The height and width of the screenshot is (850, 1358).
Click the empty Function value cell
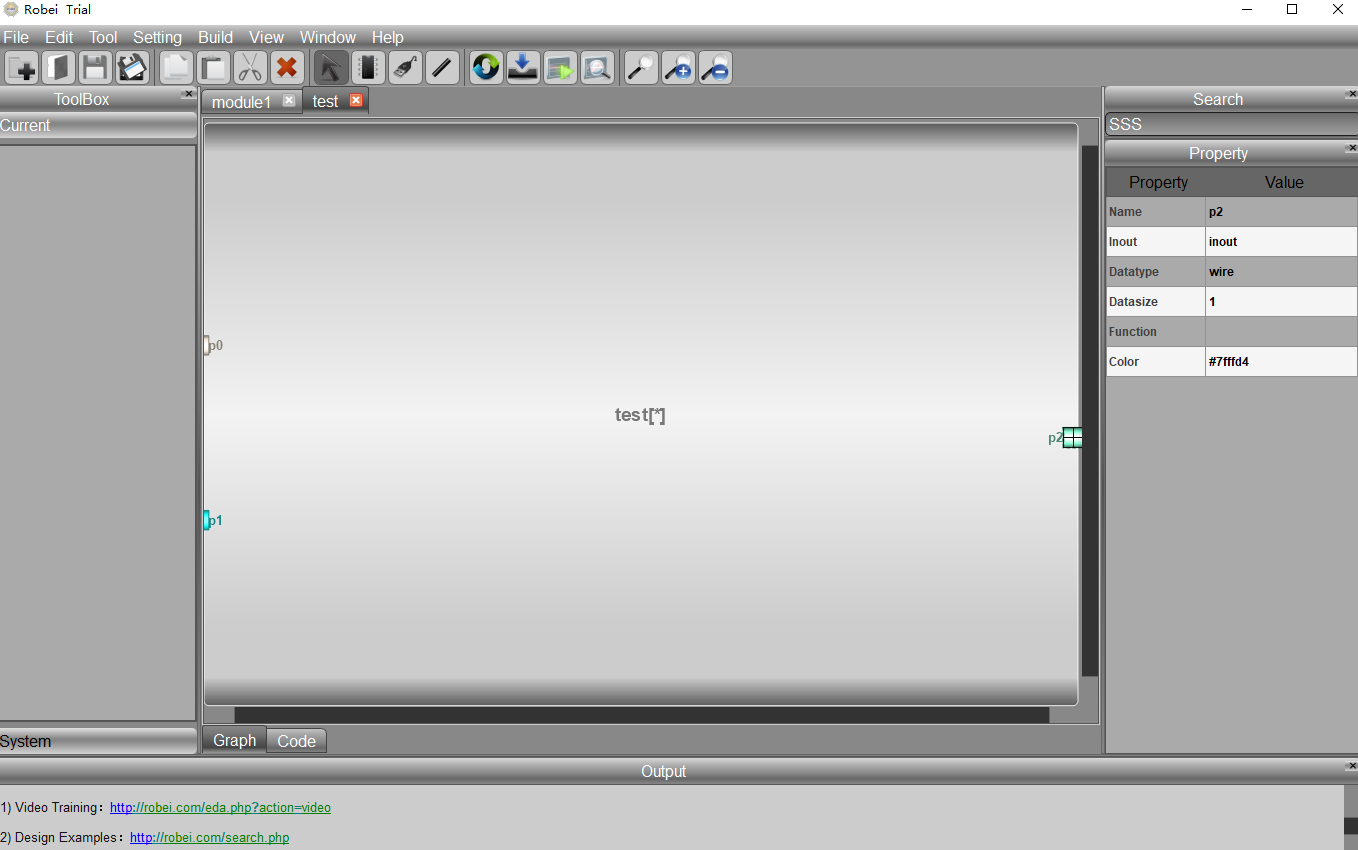[x=1281, y=332]
